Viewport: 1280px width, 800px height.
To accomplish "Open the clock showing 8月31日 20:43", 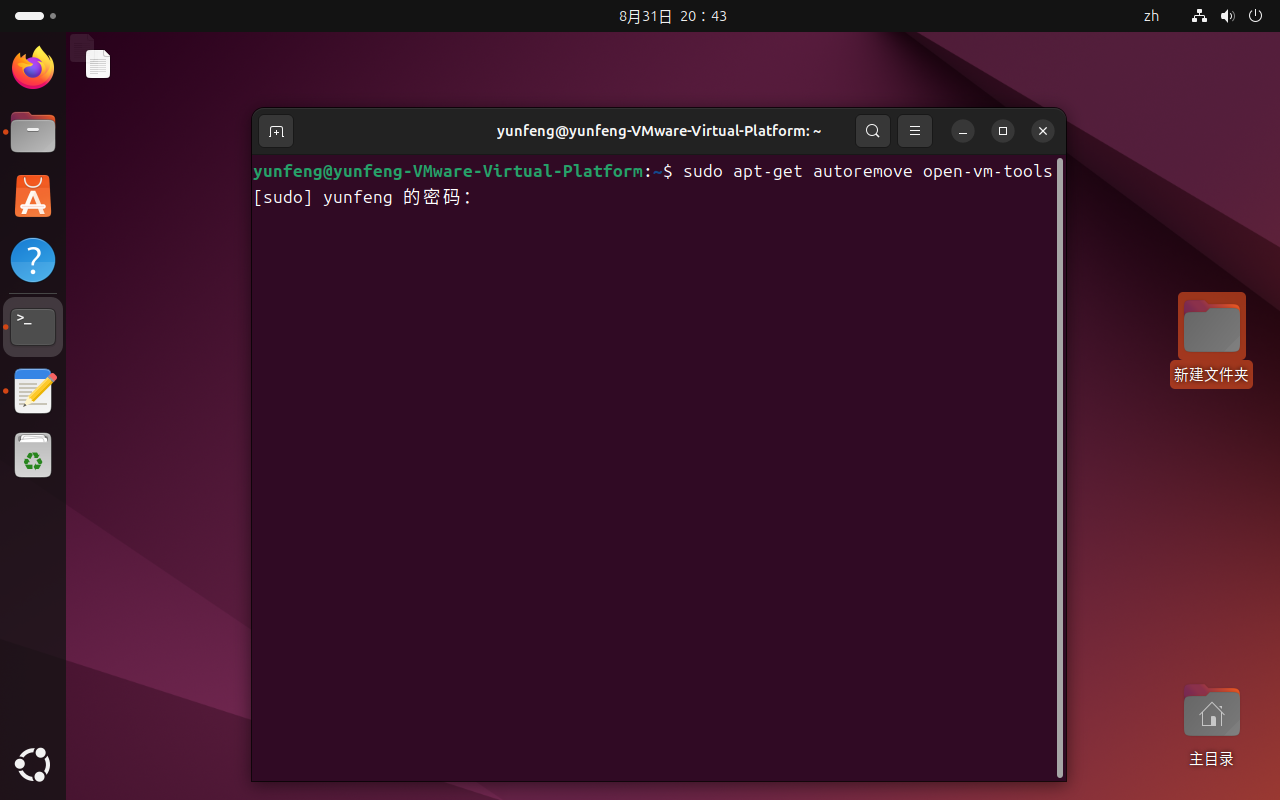I will coord(673,16).
